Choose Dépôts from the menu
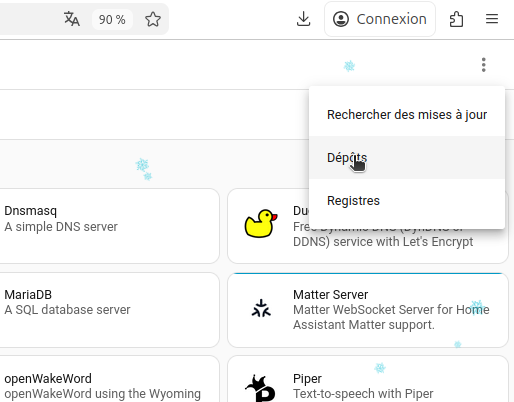514x402 pixels. point(407,158)
